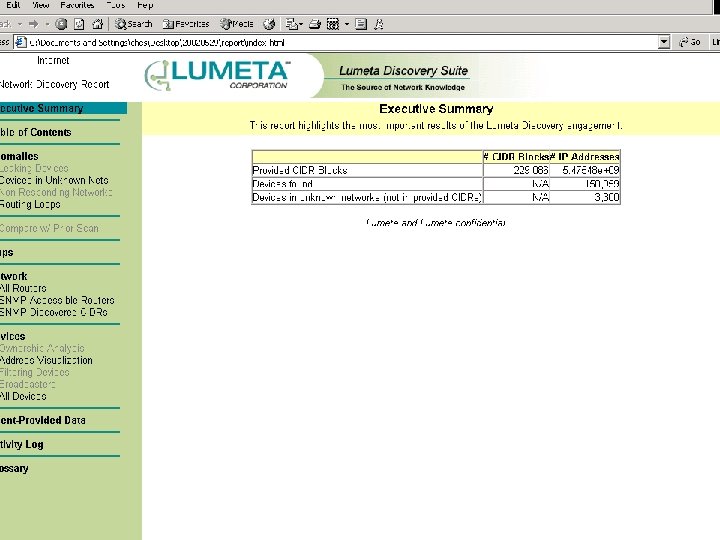720x540 pixels.
Task: Open the Favorites menu
Action: point(77,5)
